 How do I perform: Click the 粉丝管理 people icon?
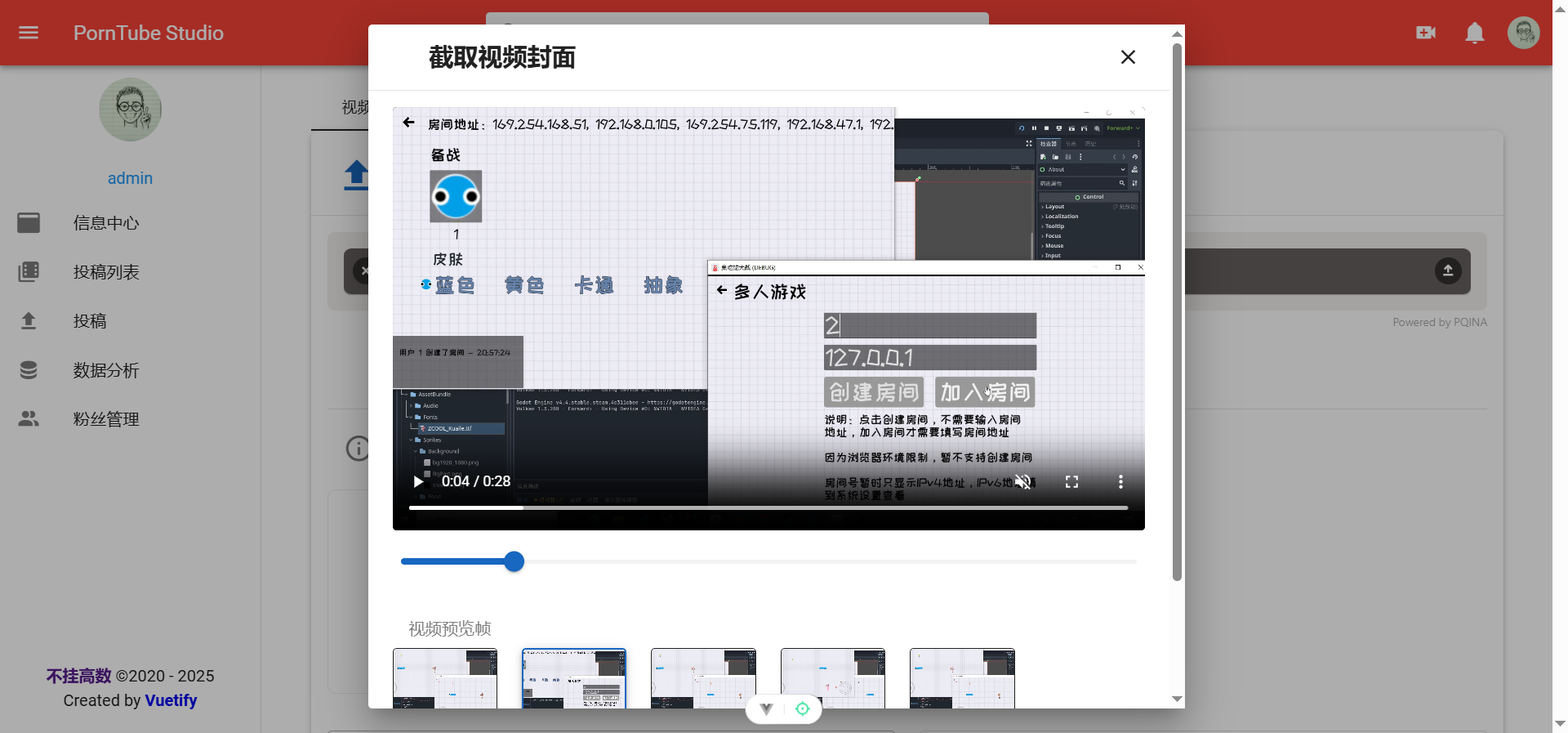point(29,418)
